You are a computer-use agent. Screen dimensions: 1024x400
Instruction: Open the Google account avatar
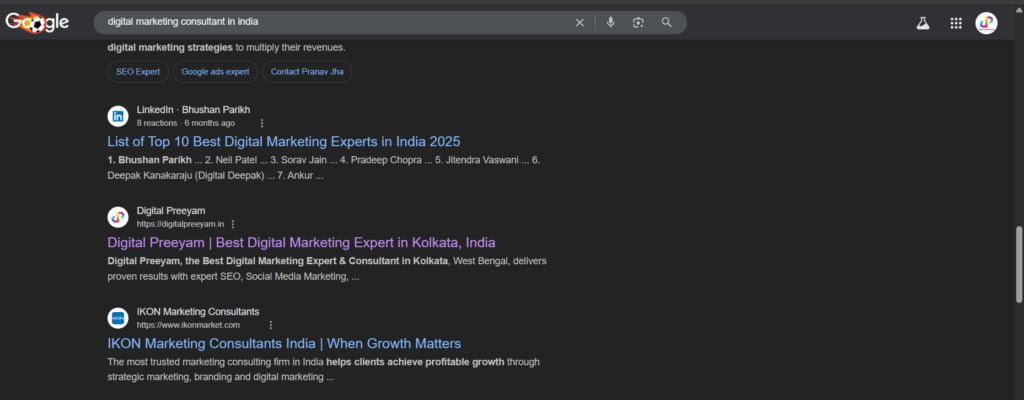986,23
